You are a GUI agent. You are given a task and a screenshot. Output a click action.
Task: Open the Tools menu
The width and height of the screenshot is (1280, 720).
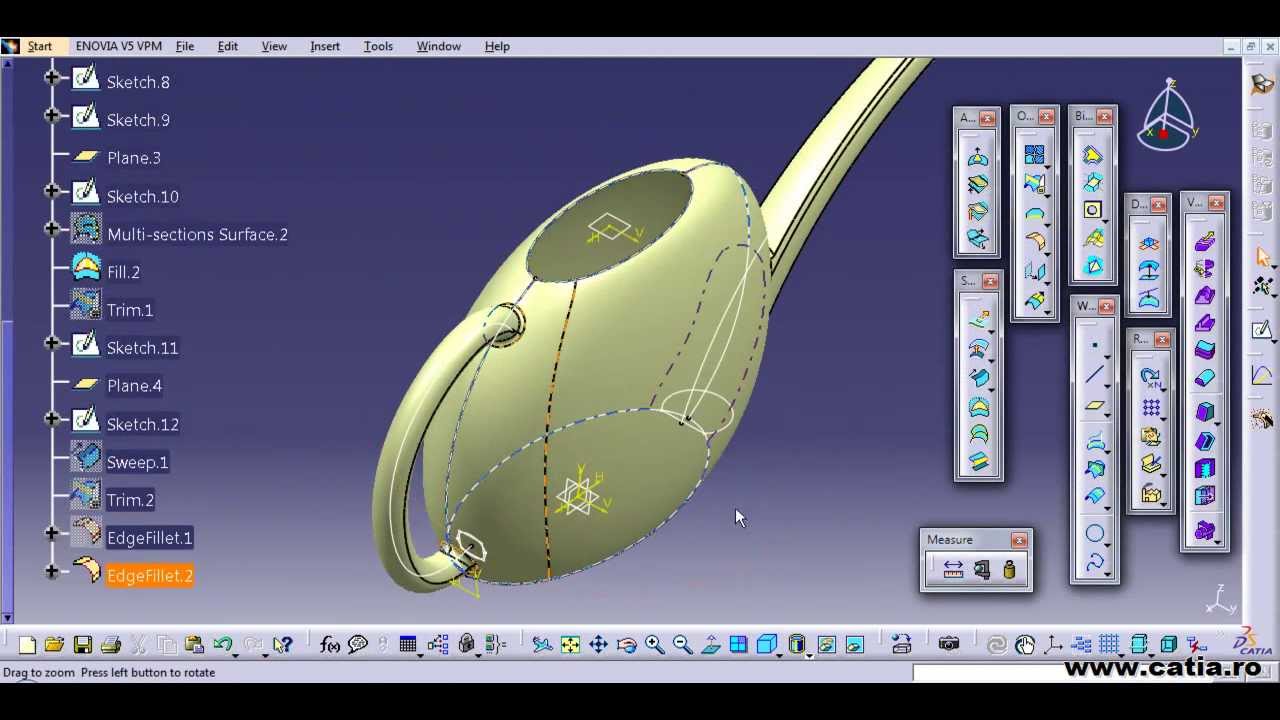click(378, 46)
